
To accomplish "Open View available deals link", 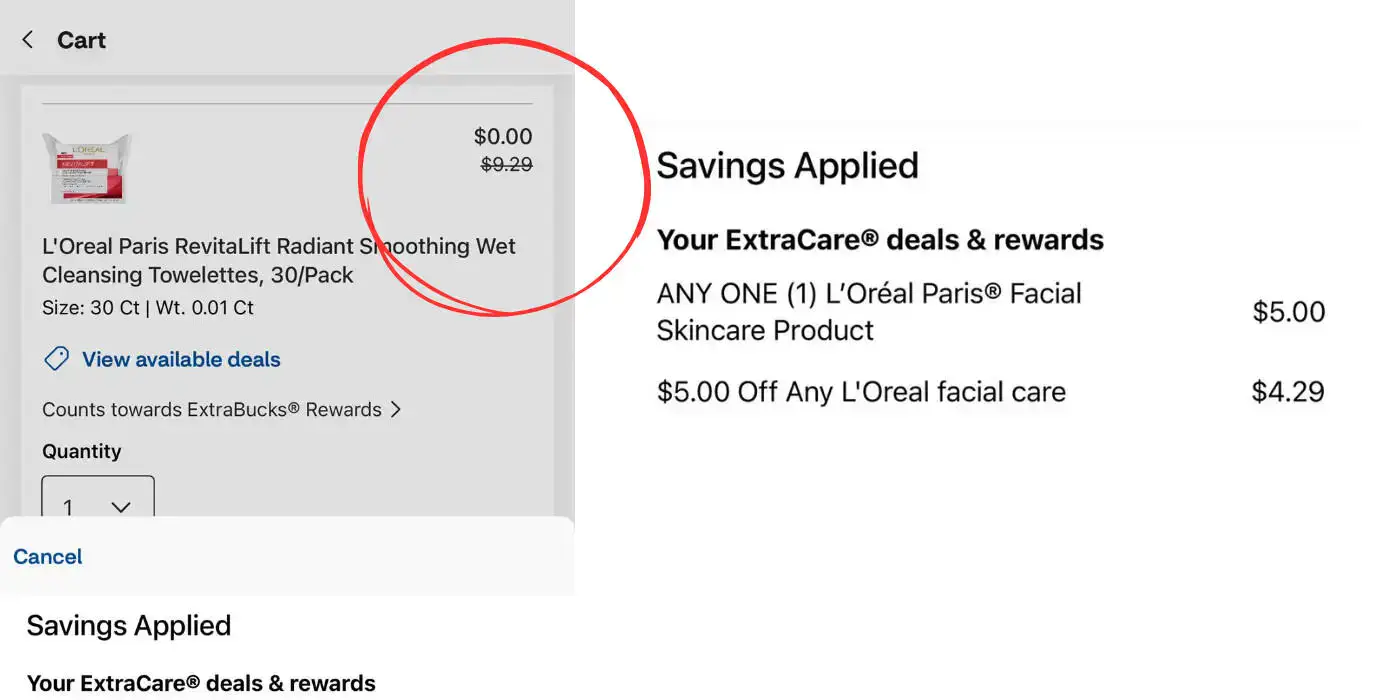I will (181, 359).
